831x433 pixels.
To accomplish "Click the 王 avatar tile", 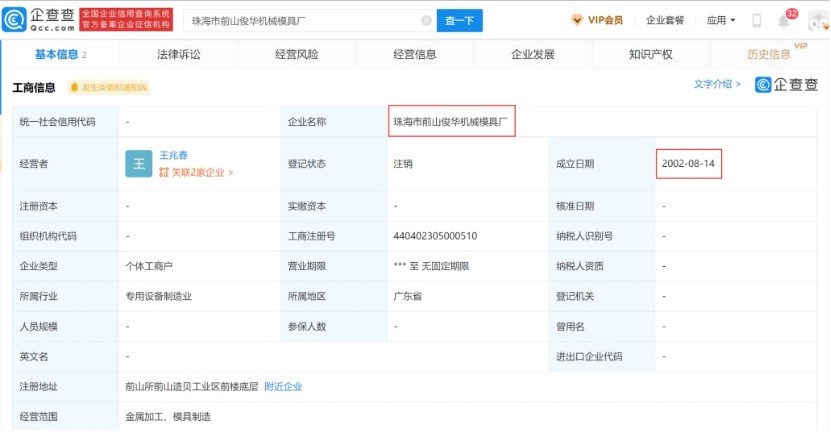I will [139, 163].
